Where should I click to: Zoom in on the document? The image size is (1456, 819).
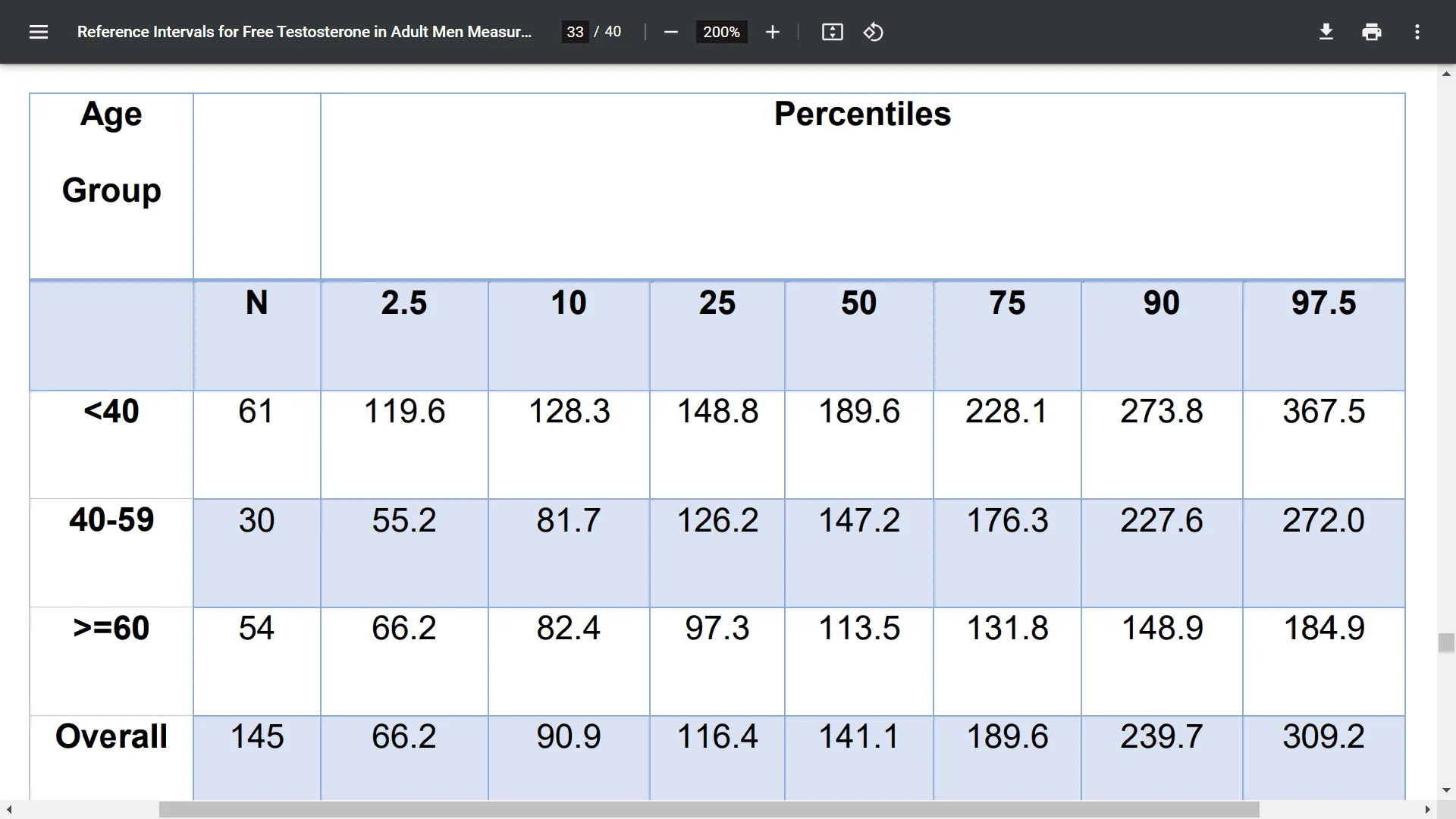point(772,32)
